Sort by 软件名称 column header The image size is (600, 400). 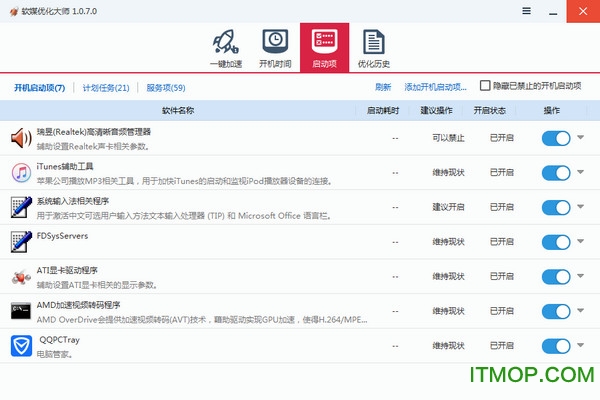coord(178,111)
